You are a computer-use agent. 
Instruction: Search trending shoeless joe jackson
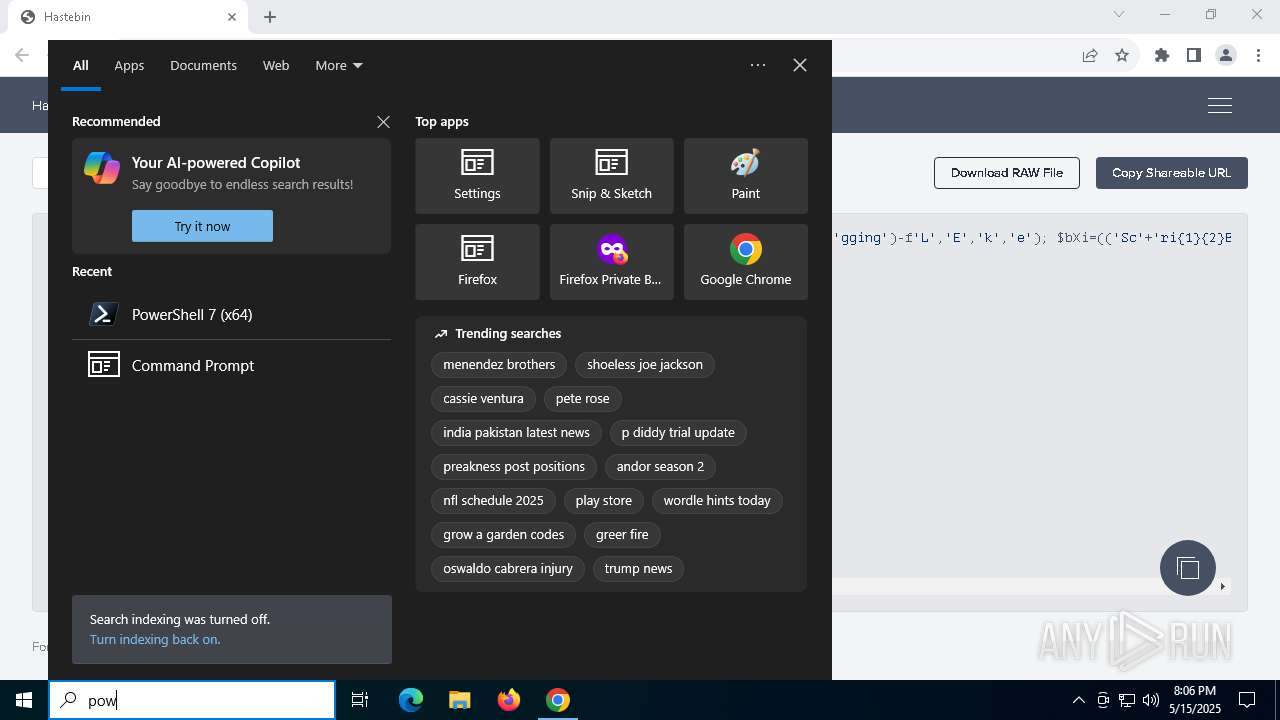pos(645,365)
